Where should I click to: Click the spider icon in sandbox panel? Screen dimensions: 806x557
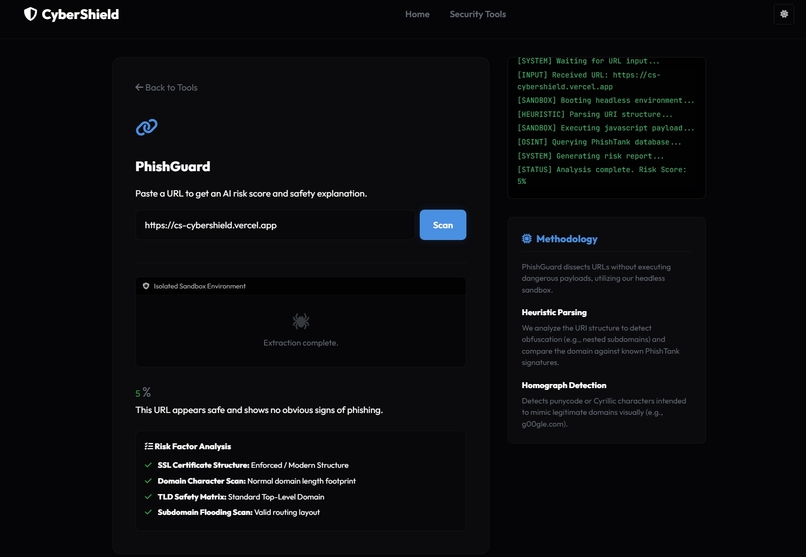pyautogui.click(x=301, y=322)
